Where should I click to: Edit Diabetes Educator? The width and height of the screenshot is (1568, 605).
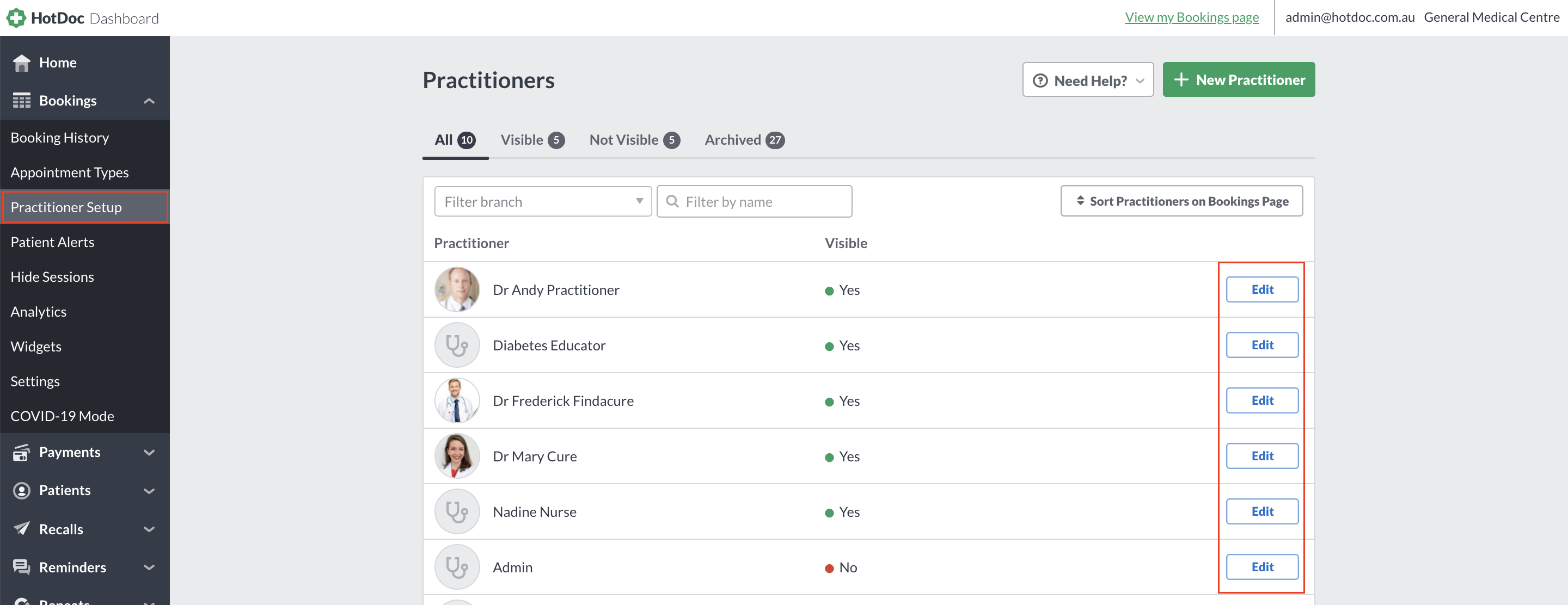pos(1262,345)
